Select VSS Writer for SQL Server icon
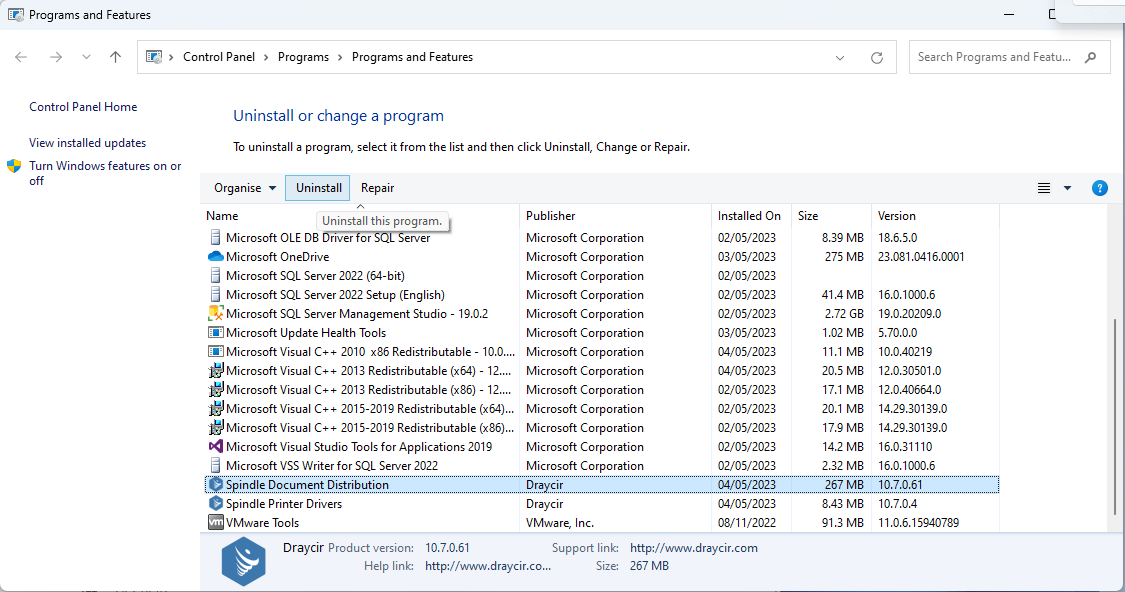 coord(215,466)
